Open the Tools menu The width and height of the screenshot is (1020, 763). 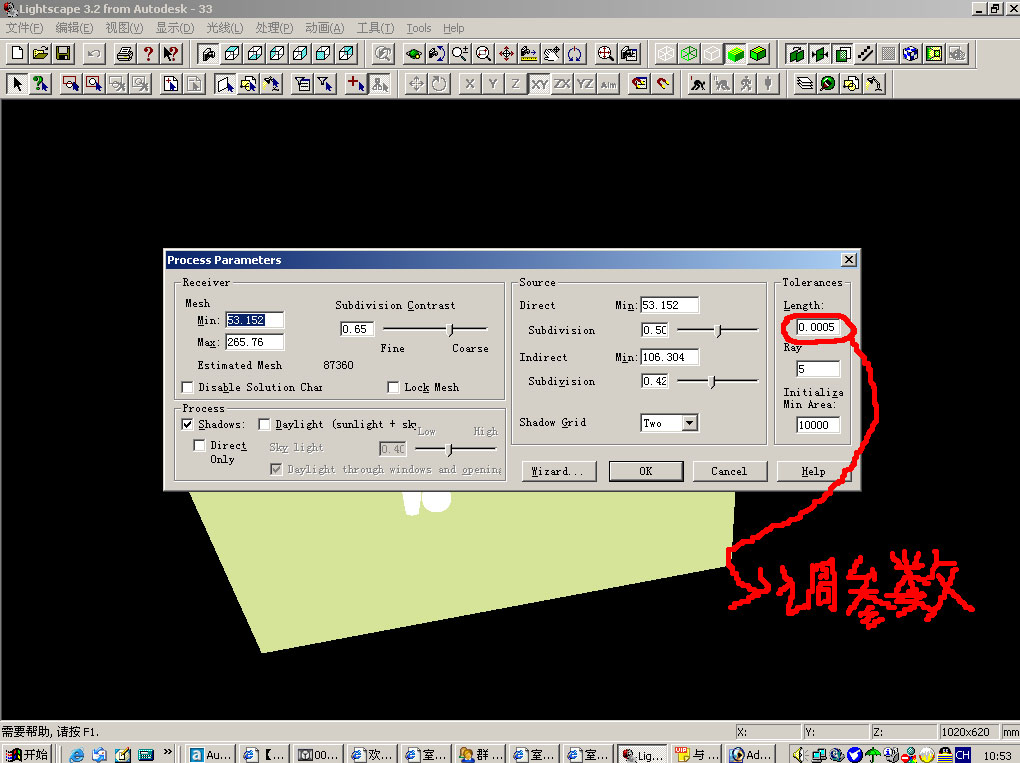coord(419,28)
